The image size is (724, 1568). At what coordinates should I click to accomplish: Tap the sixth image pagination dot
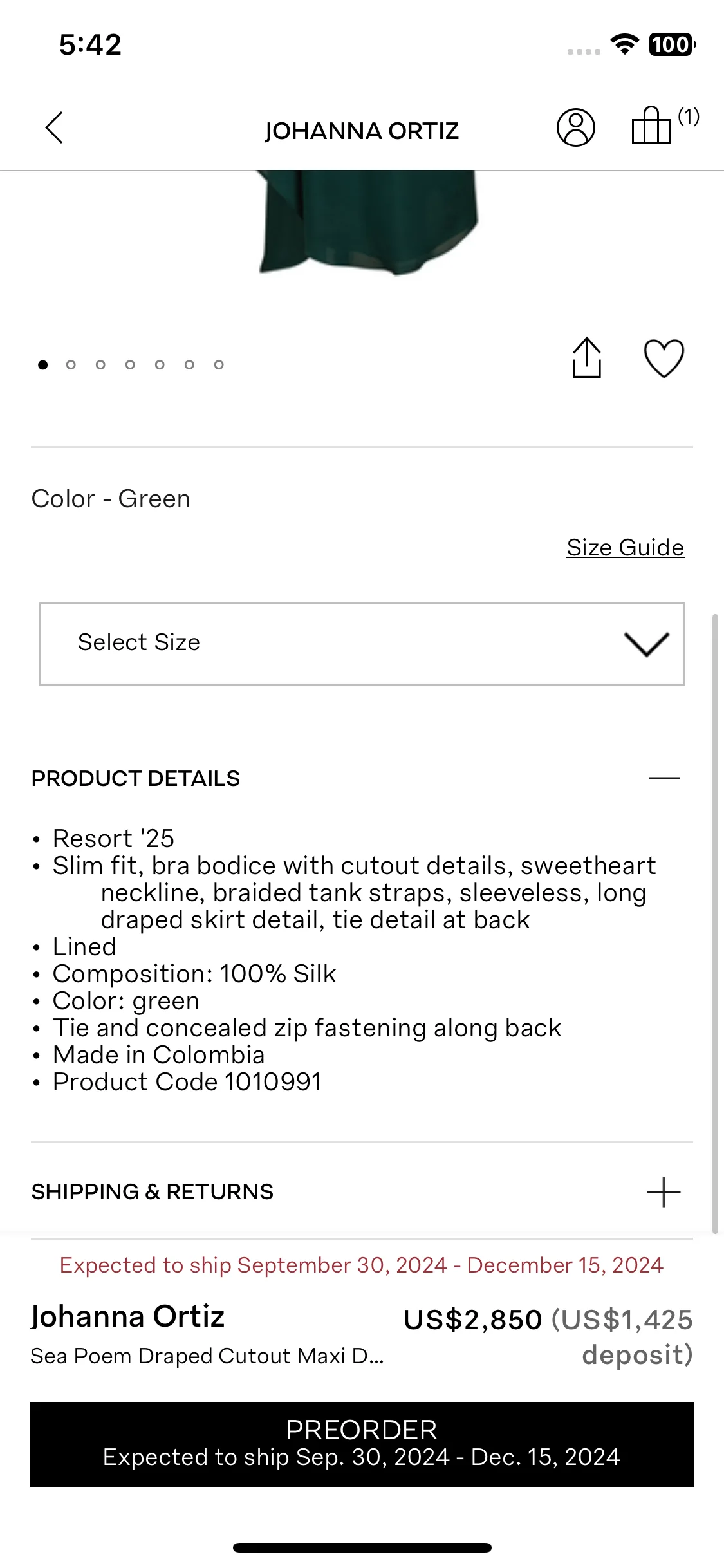click(189, 365)
